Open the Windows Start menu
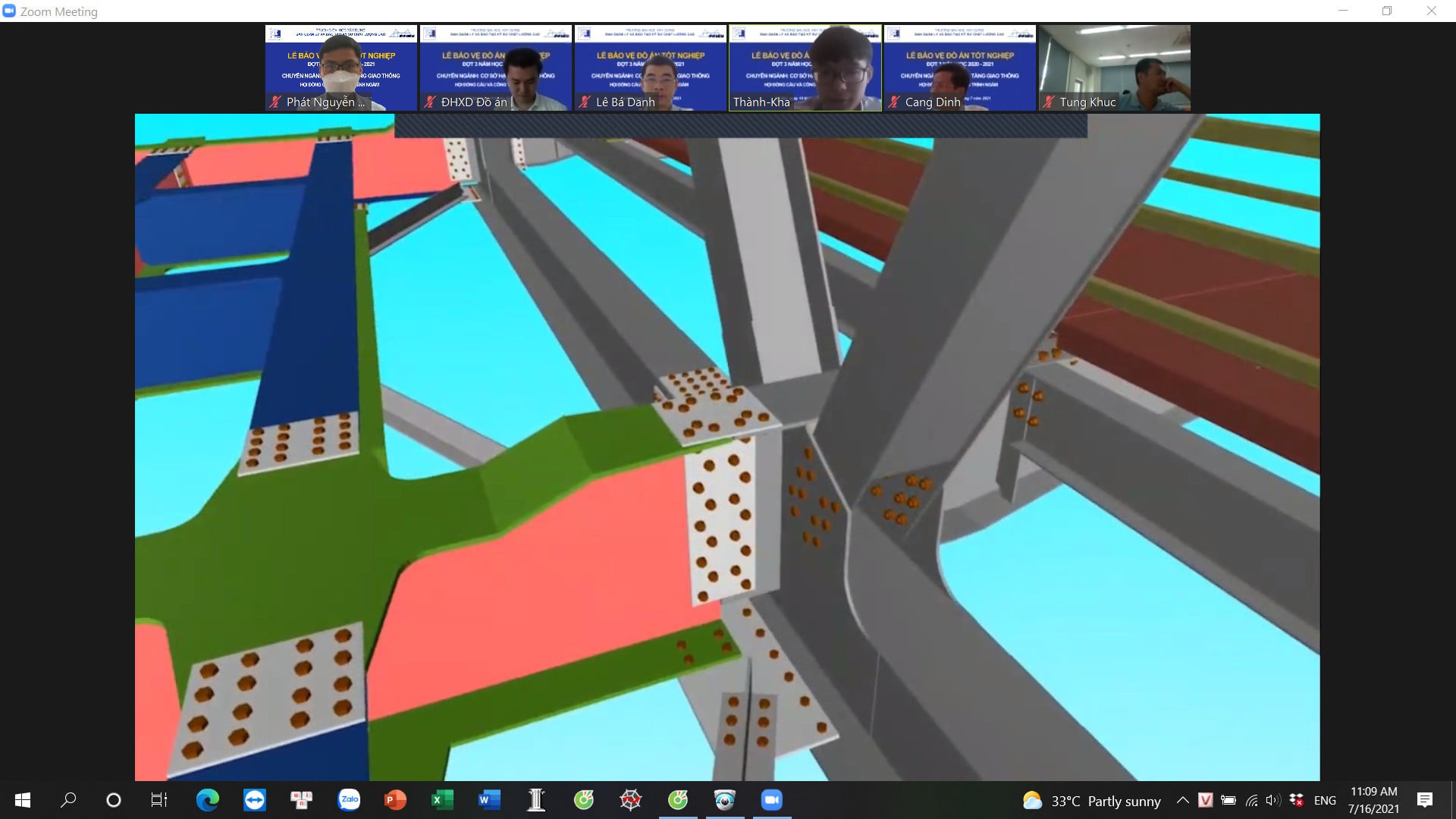The image size is (1456, 819). (22, 799)
